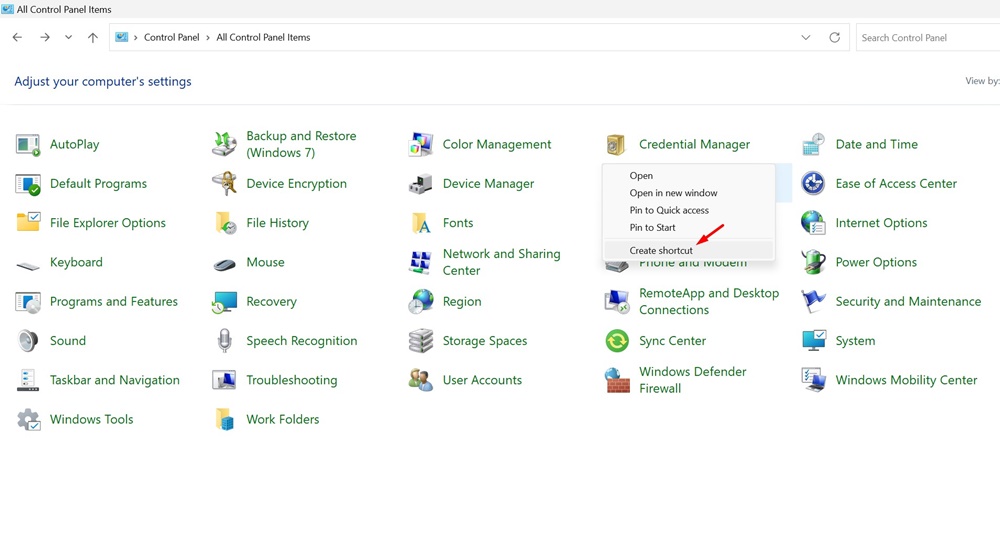Click the Device Manager icon
The width and height of the screenshot is (1000, 536).
421,184
